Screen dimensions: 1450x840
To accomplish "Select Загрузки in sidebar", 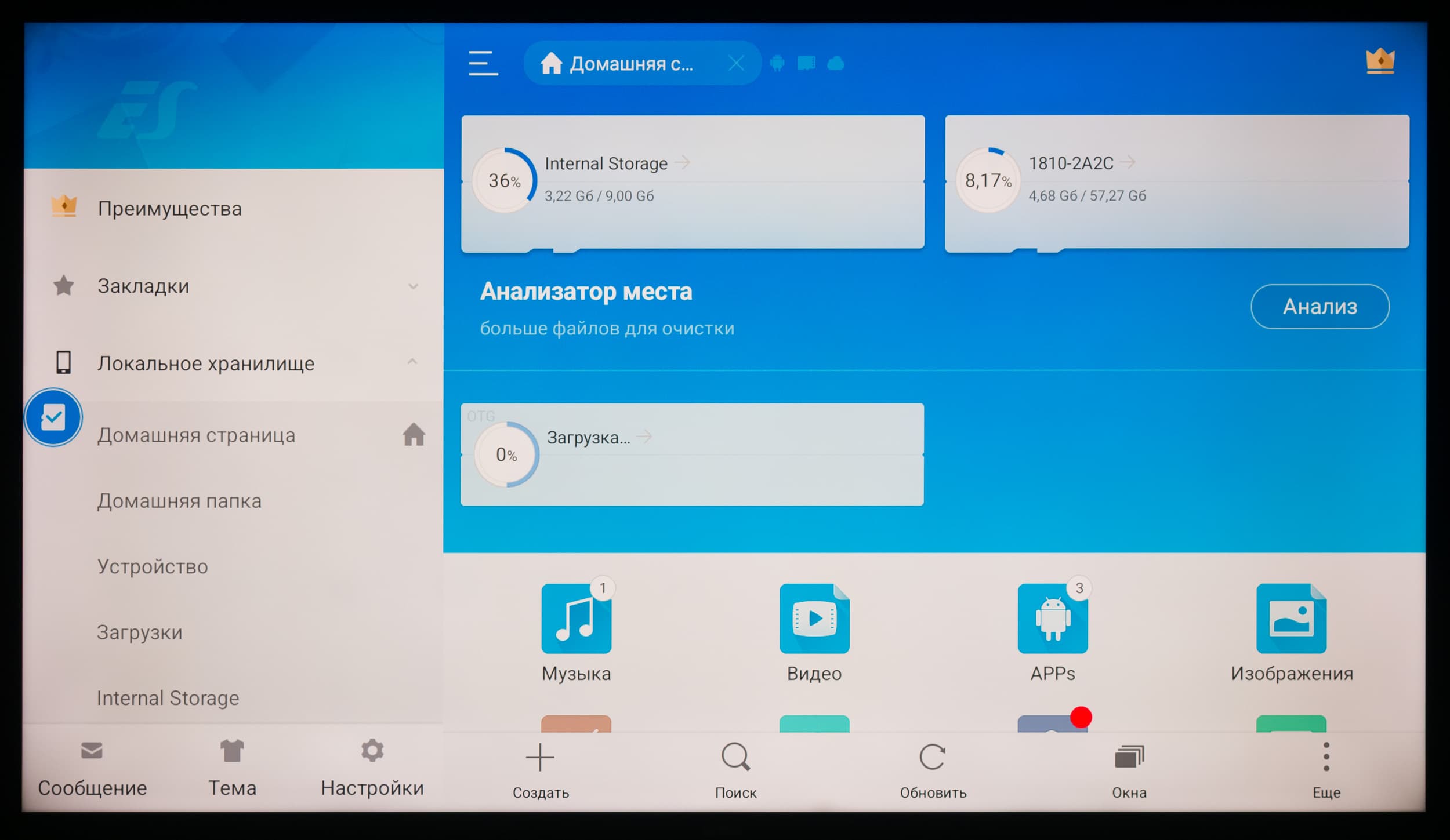I will (140, 632).
